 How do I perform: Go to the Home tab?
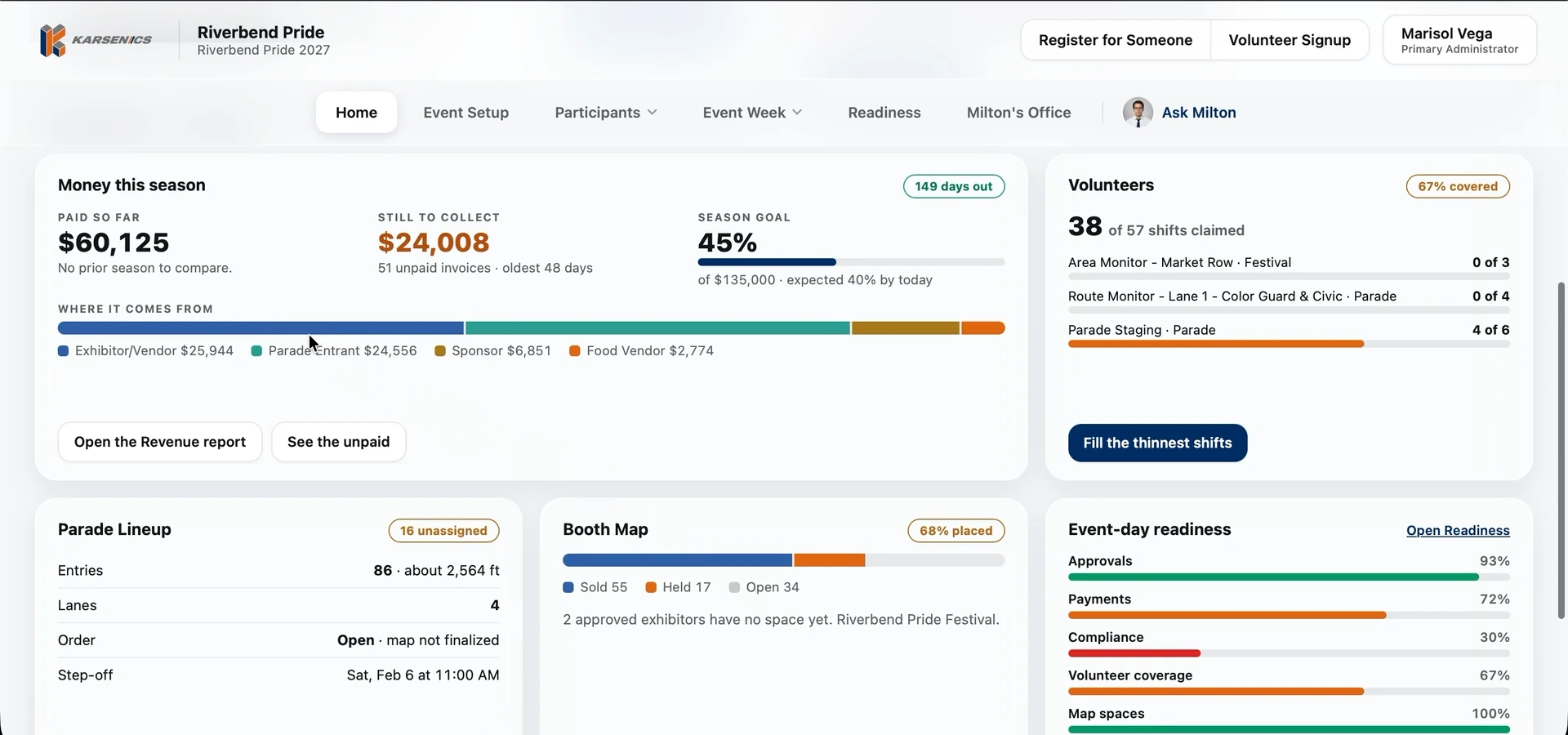click(x=356, y=113)
